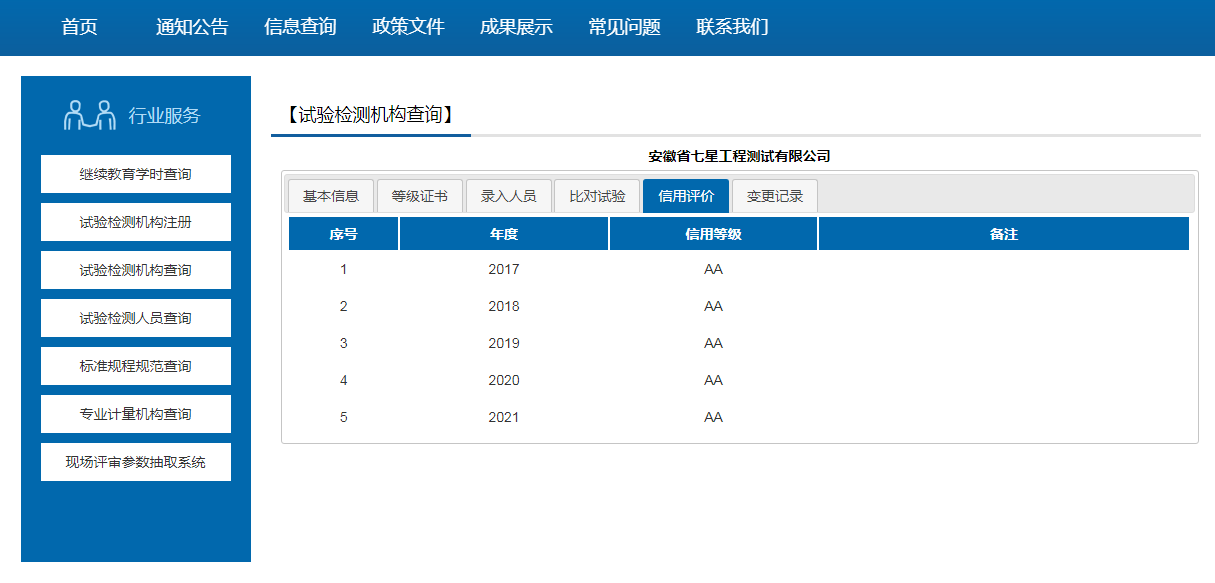Click year 2020 cell
Image resolution: width=1215 pixels, height=583 pixels.
coord(504,380)
